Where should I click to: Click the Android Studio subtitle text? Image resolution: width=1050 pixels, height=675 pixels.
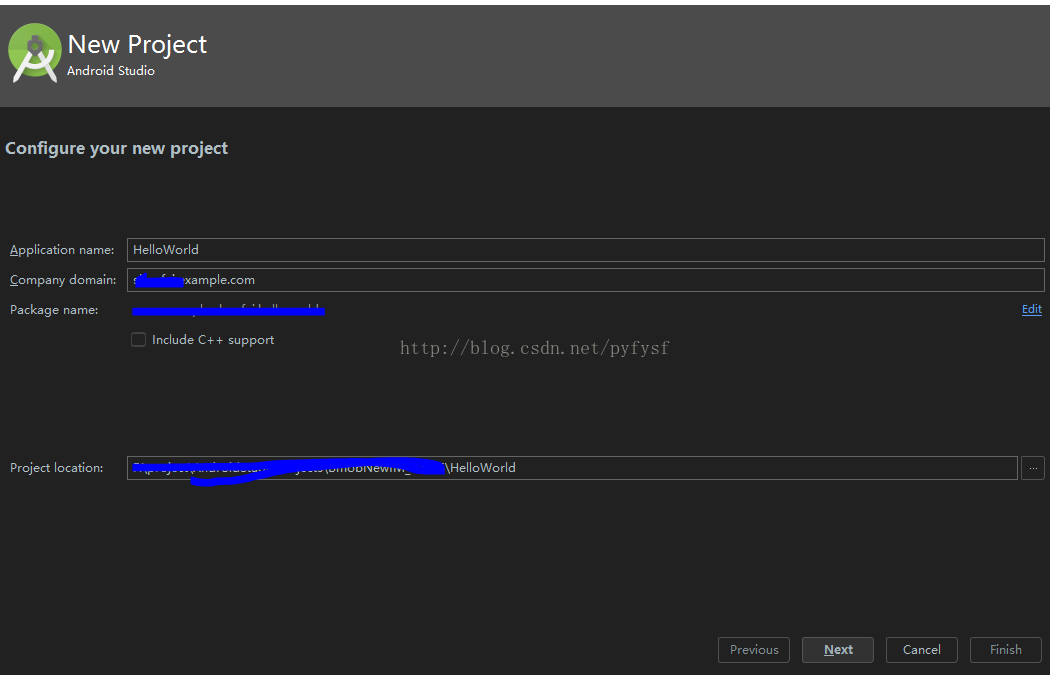coord(110,70)
